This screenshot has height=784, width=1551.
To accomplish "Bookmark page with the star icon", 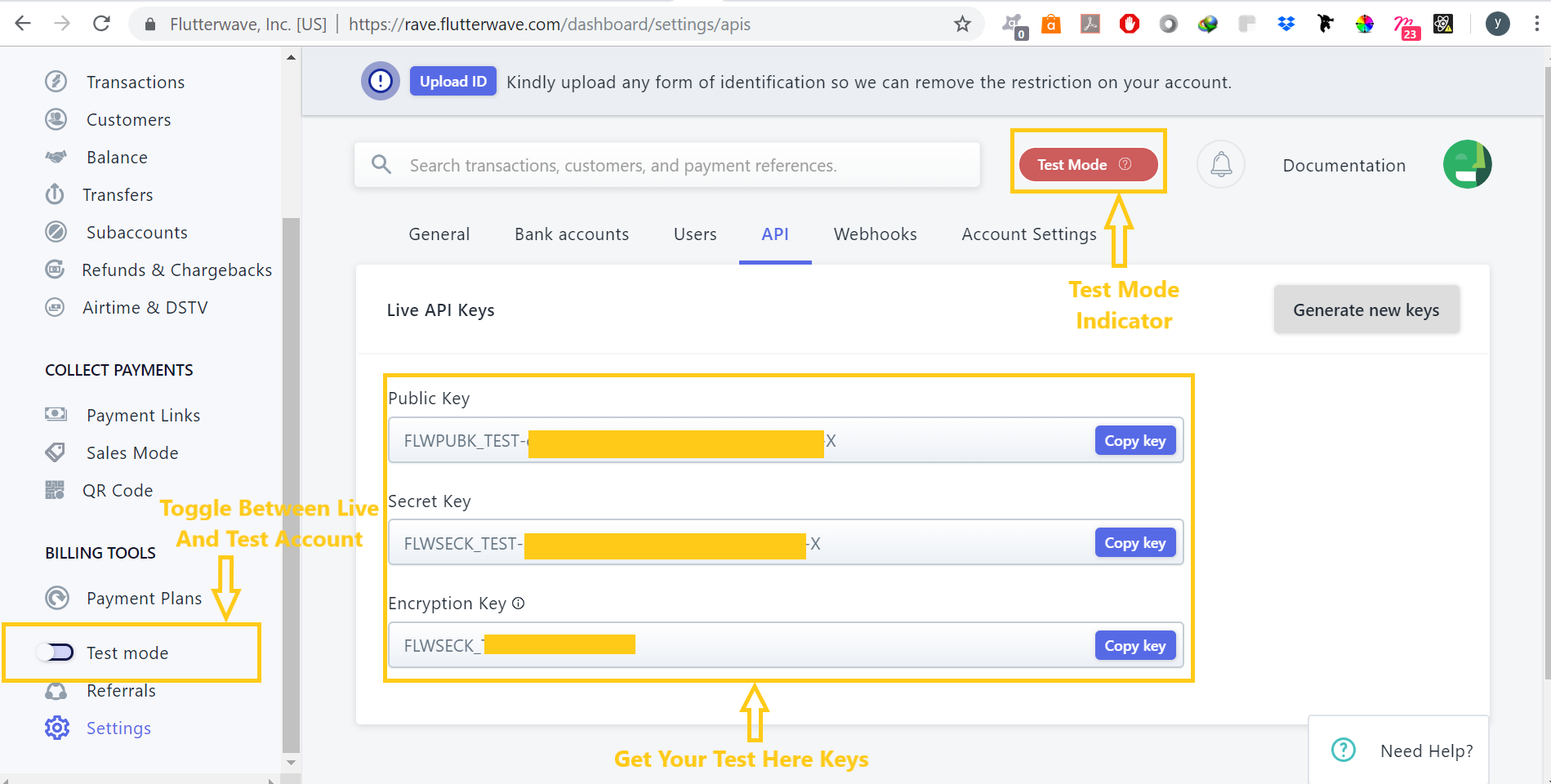I will coord(962,24).
